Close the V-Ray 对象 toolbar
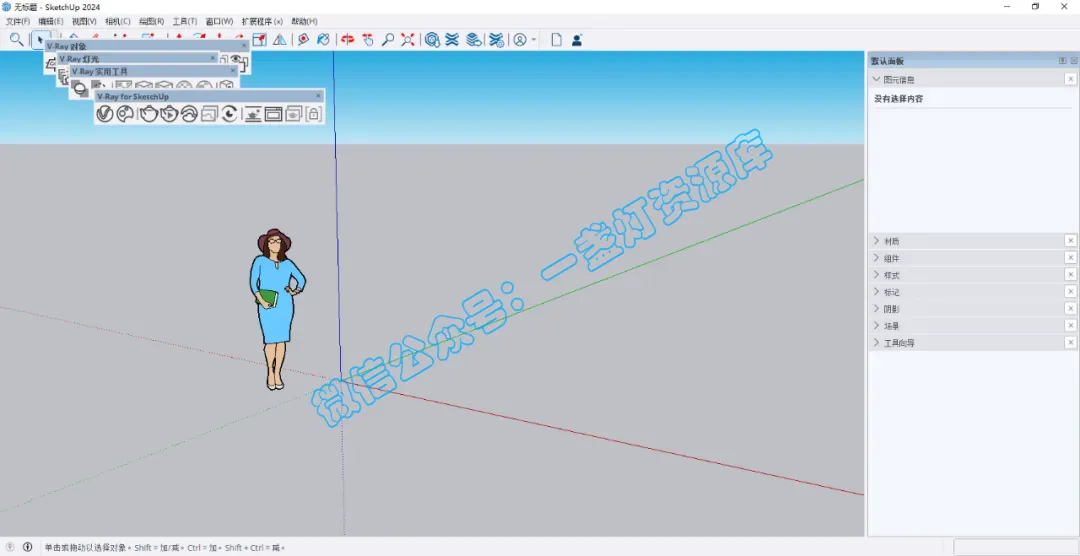1080x556 pixels. 244,45
